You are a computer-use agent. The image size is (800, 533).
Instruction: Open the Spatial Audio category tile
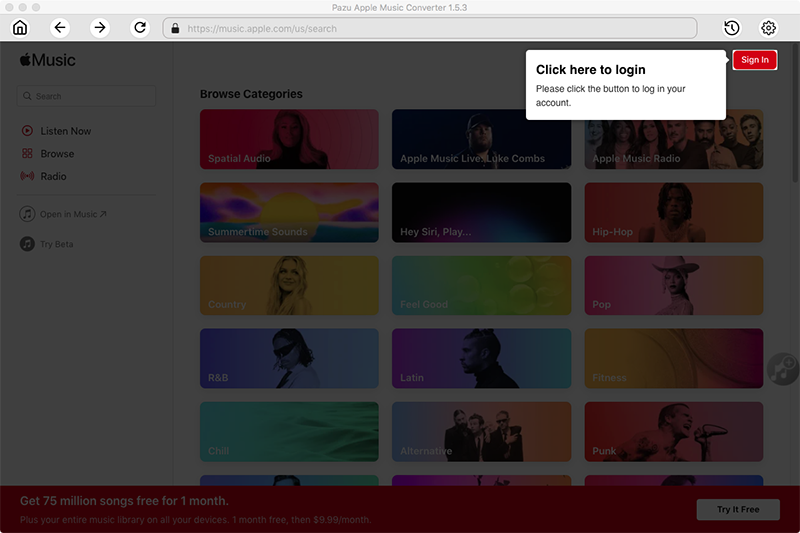click(x=289, y=139)
